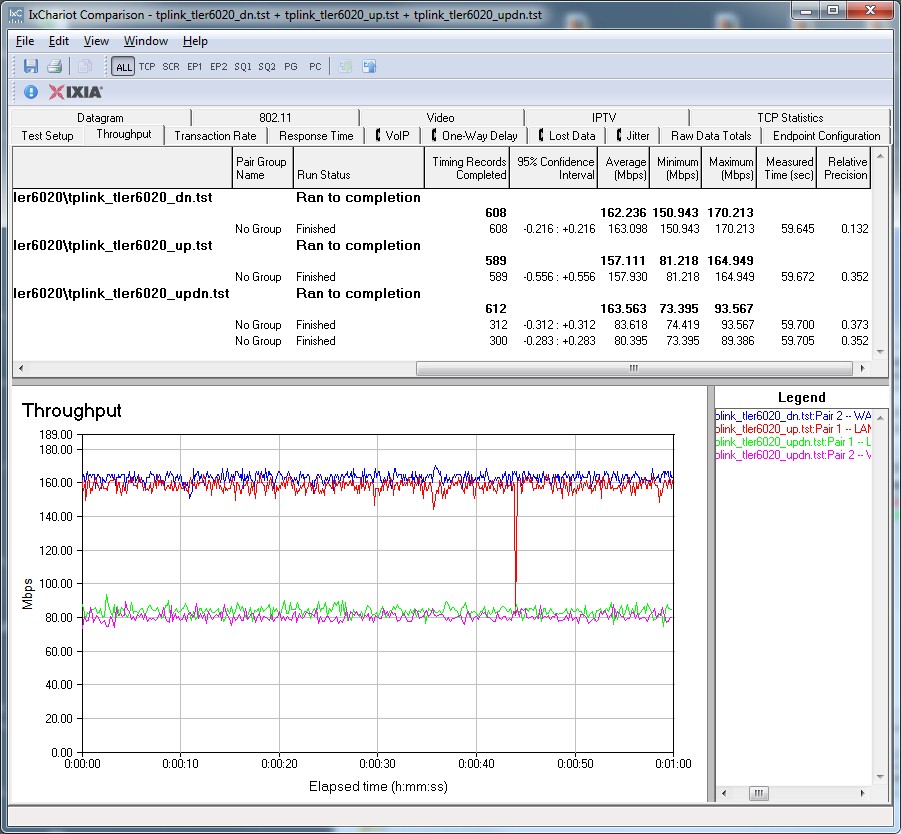Click results table horizontal scrollbar thumb
This screenshot has width=901, height=834.
pos(634,368)
